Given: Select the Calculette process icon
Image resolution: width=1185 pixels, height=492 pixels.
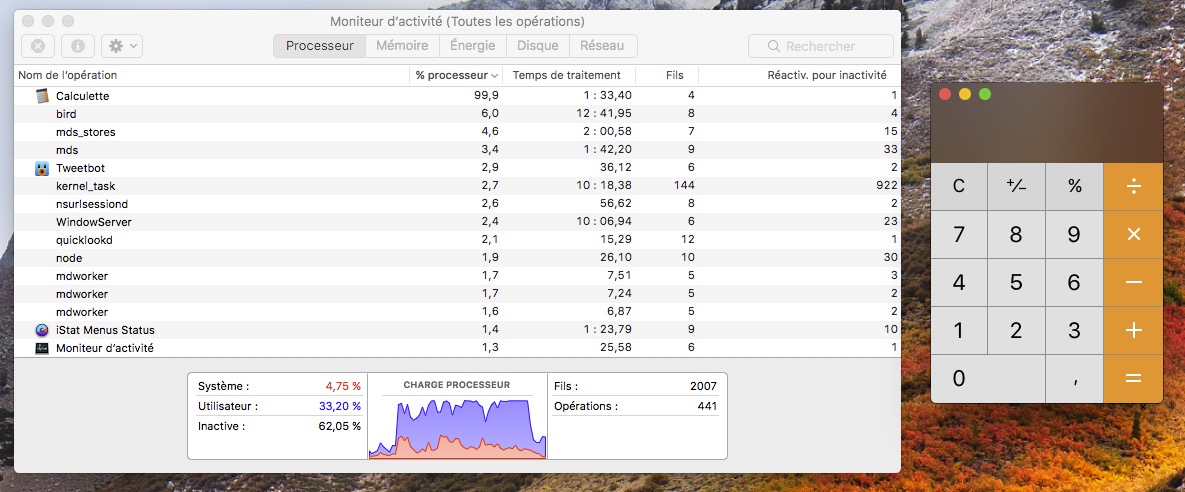Looking at the screenshot, I should 42,96.
